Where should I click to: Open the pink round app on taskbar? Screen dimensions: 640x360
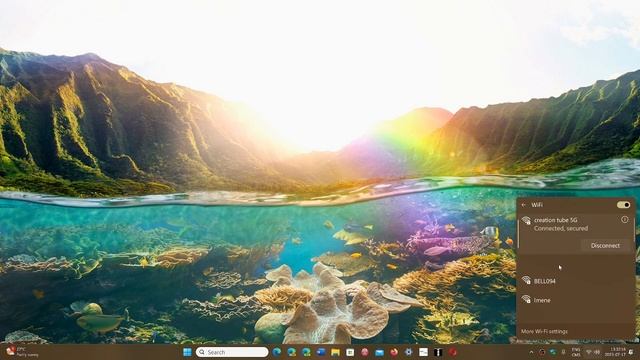365,352
